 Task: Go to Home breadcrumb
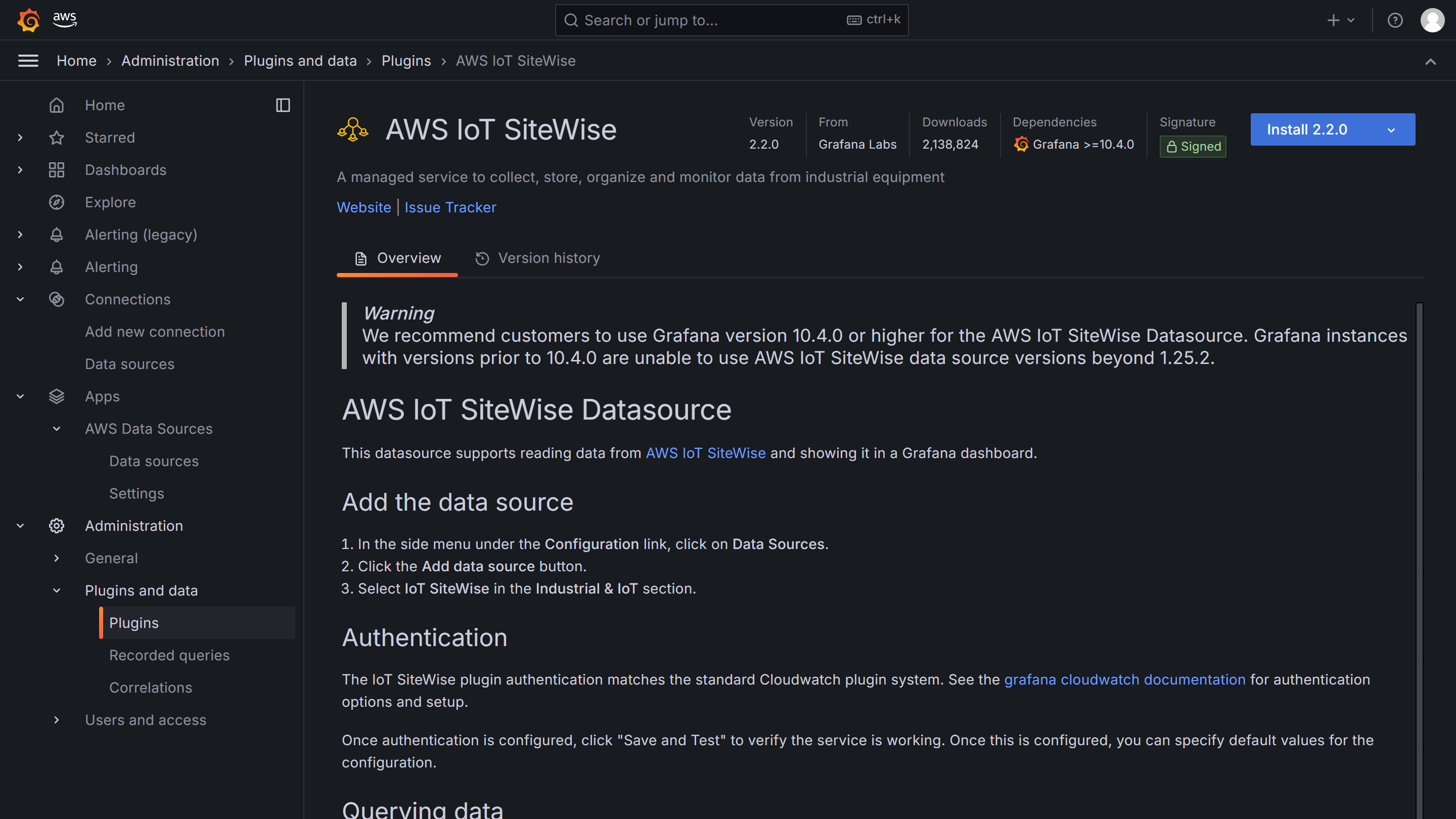[76, 61]
